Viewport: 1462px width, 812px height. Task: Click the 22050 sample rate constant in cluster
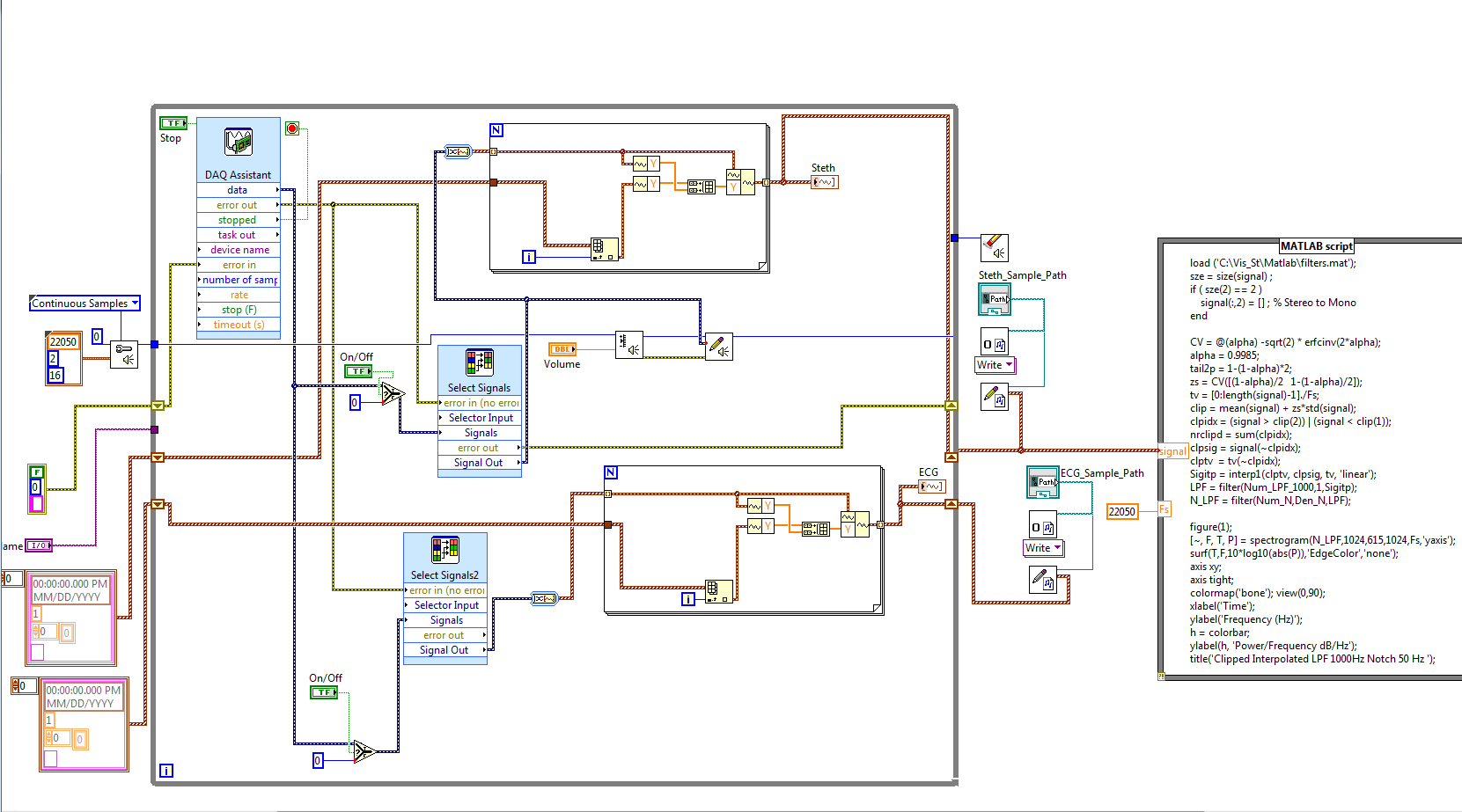(62, 341)
